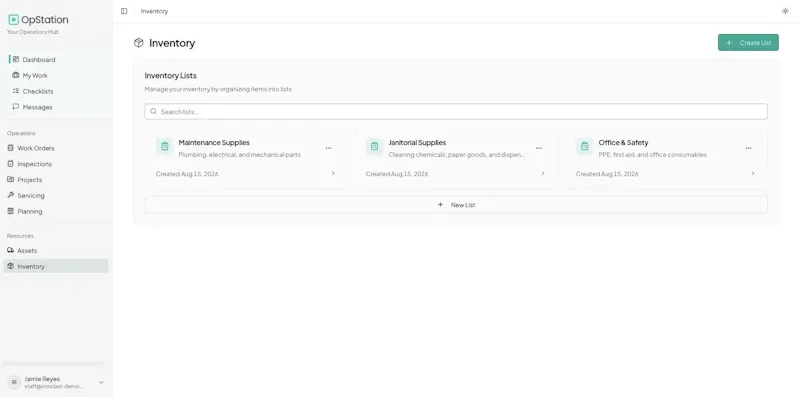
Task: Click the Inventory Lists heading
Action: pyautogui.click(x=170, y=76)
